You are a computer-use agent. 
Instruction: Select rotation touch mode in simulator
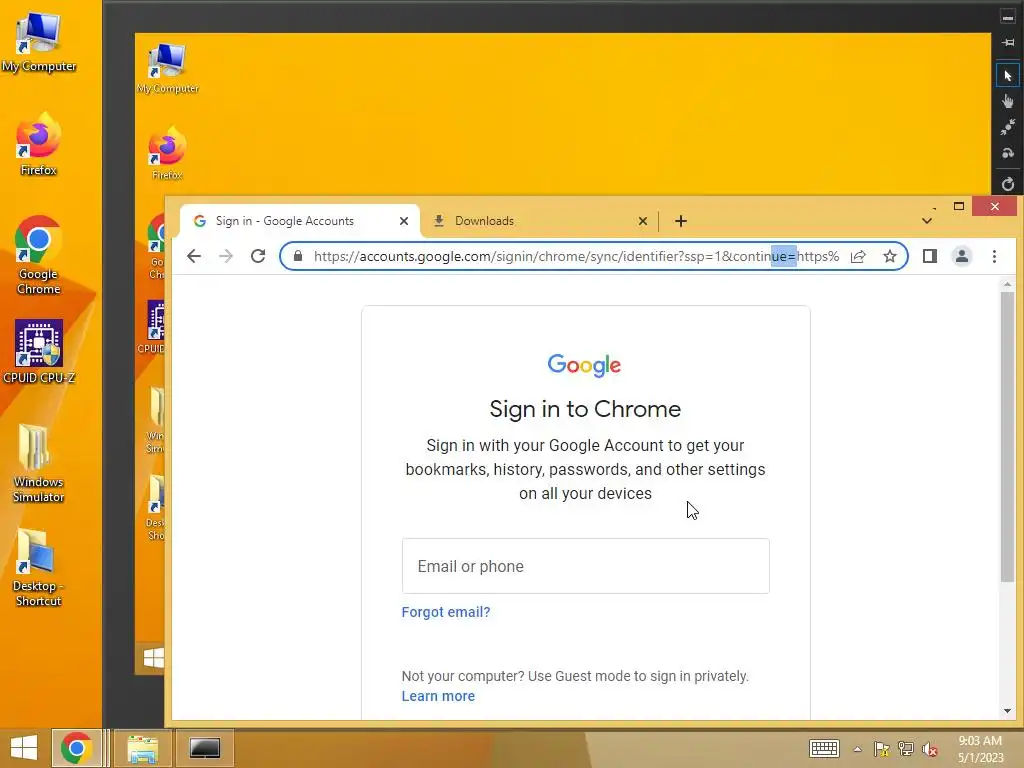[1008, 153]
